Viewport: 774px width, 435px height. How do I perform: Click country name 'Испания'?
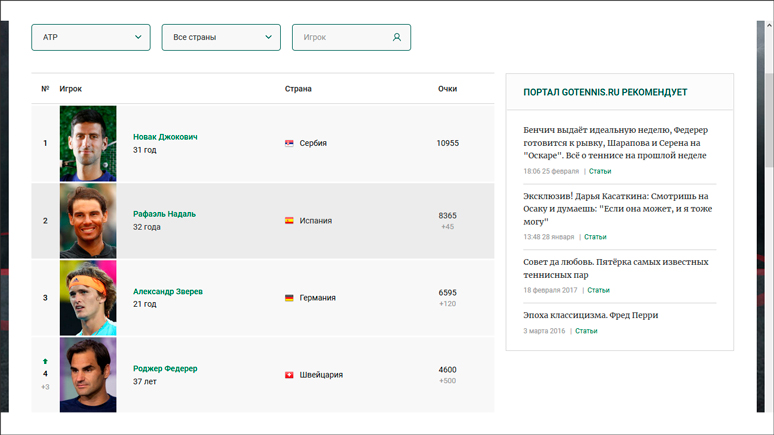coord(315,221)
